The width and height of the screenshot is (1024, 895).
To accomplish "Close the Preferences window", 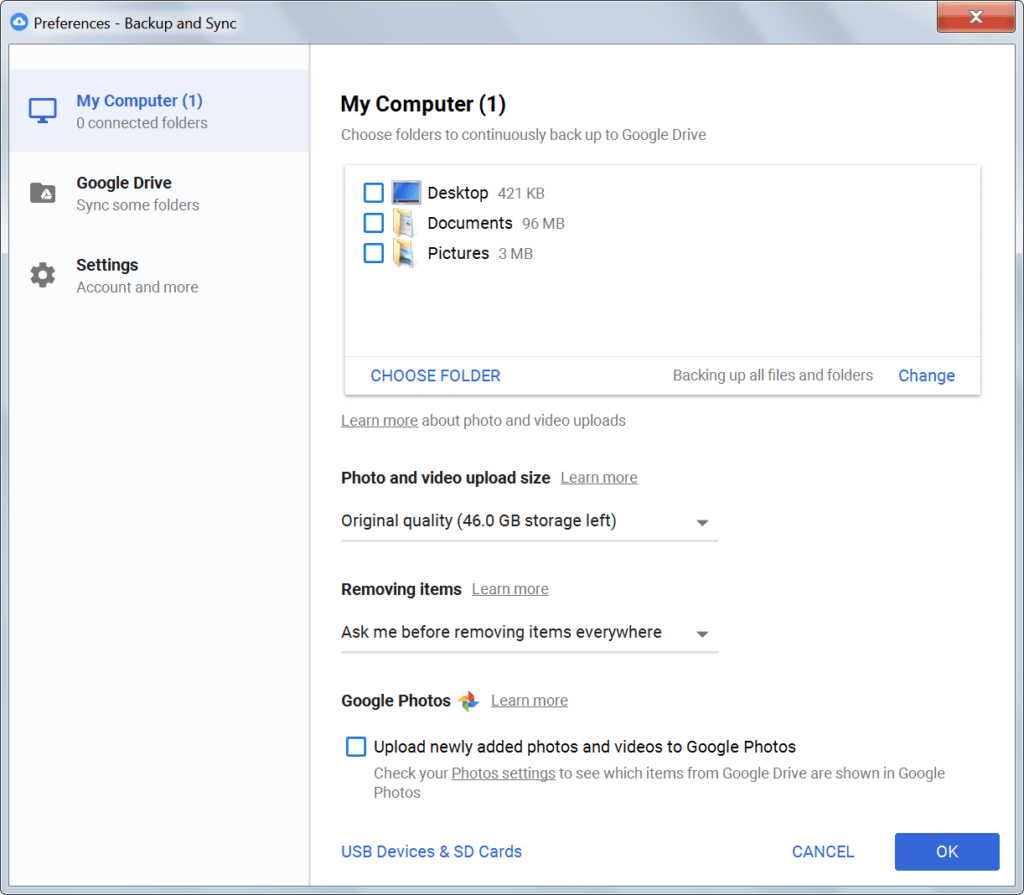I will pyautogui.click(x=976, y=17).
